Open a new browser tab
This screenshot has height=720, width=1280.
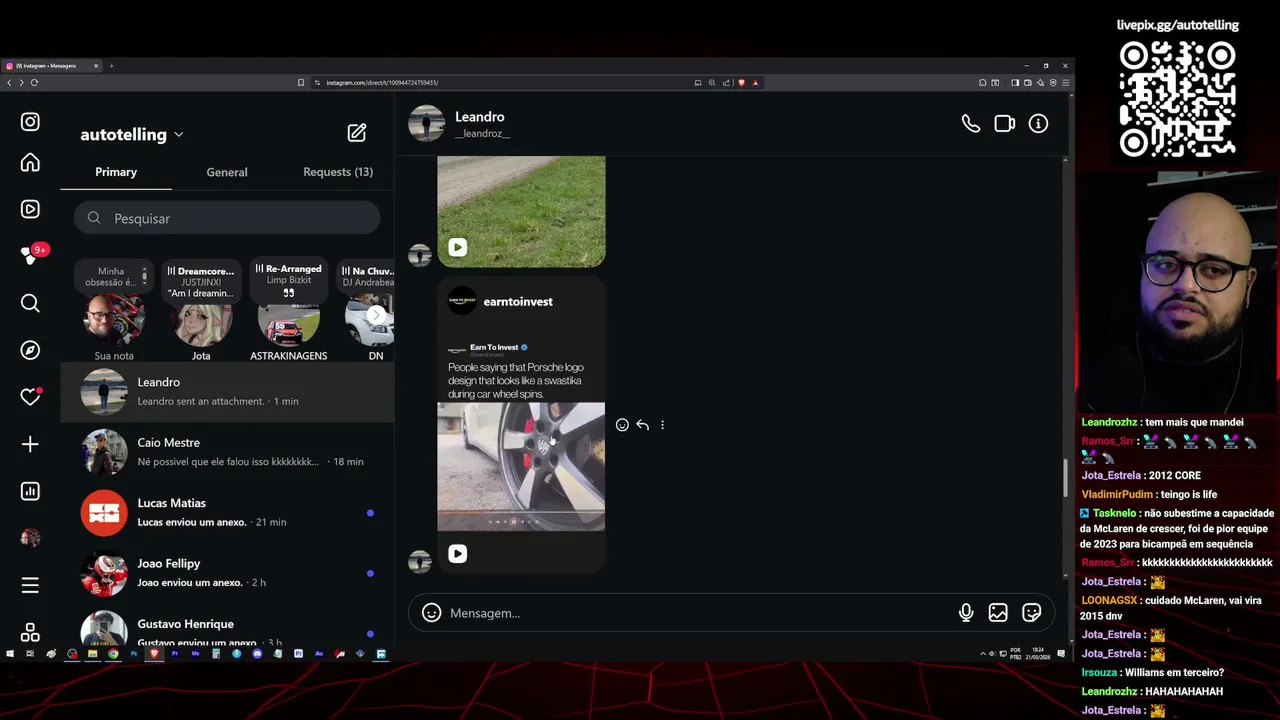click(x=111, y=66)
